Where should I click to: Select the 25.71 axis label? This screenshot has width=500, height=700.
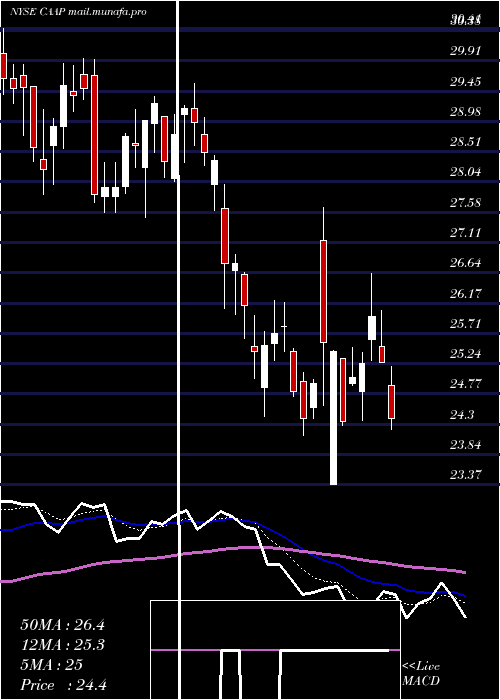pyautogui.click(x=466, y=324)
